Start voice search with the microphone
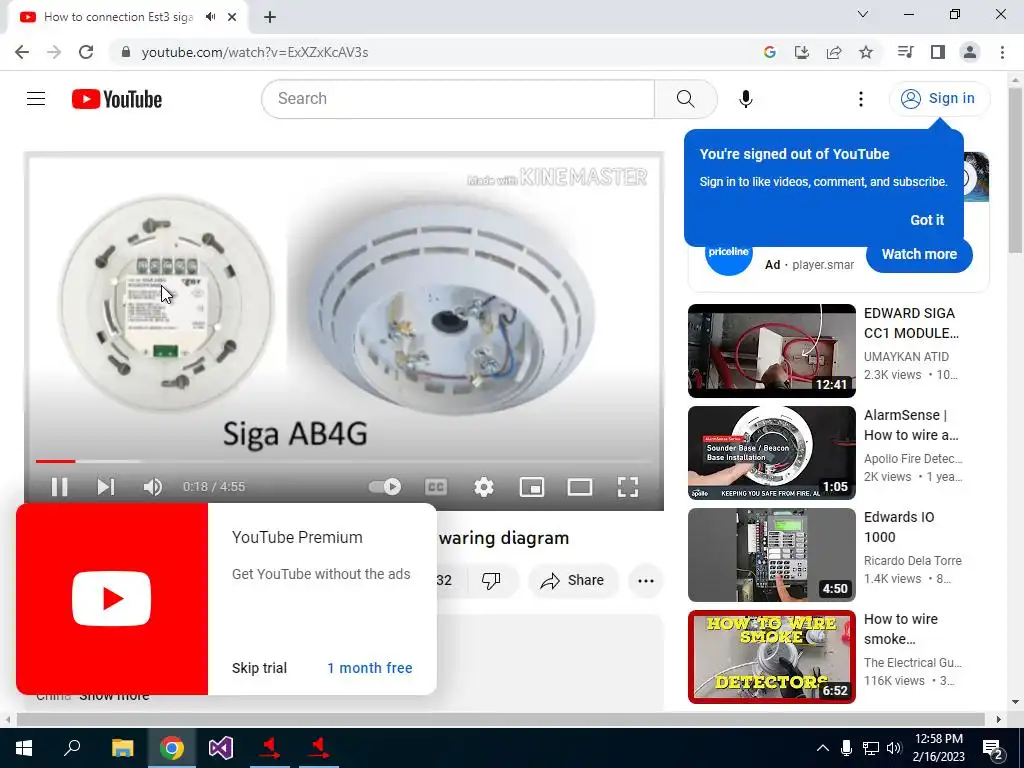The height and width of the screenshot is (768, 1024). [745, 99]
